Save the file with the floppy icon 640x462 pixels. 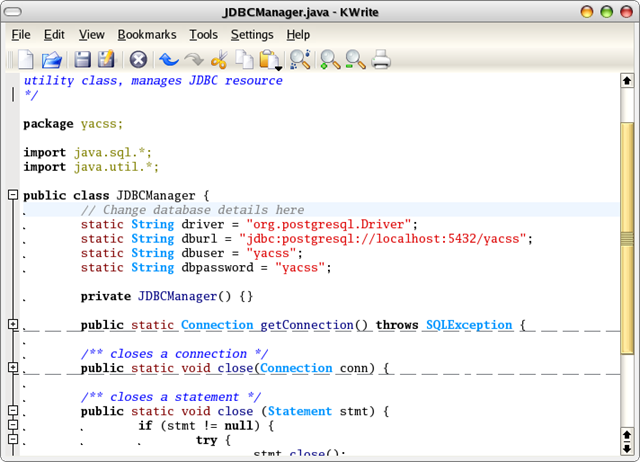(x=83, y=61)
